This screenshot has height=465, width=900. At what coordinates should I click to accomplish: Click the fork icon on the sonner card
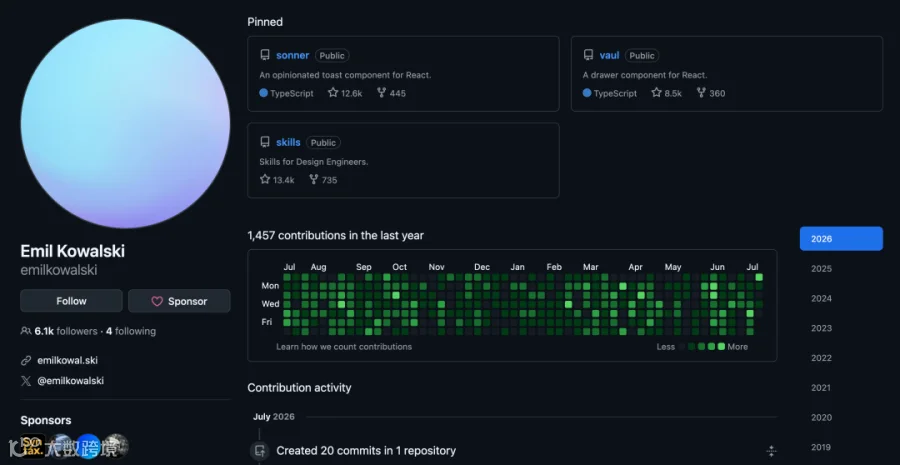click(x=381, y=92)
